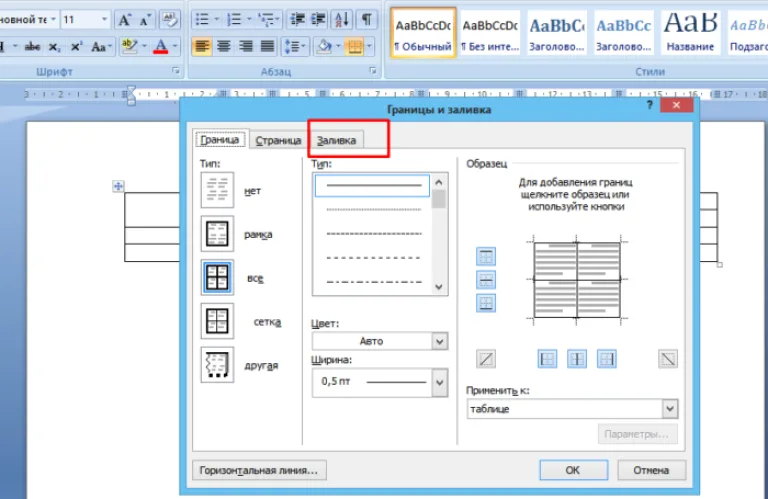
Task: Select the Название style
Action: pos(690,33)
